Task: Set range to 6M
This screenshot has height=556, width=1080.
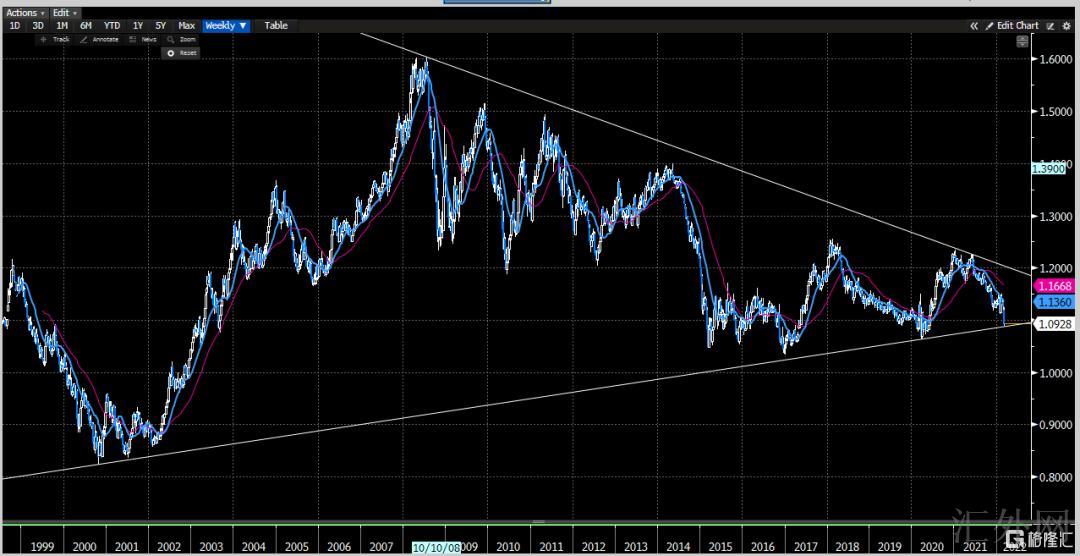Action: 86,25
